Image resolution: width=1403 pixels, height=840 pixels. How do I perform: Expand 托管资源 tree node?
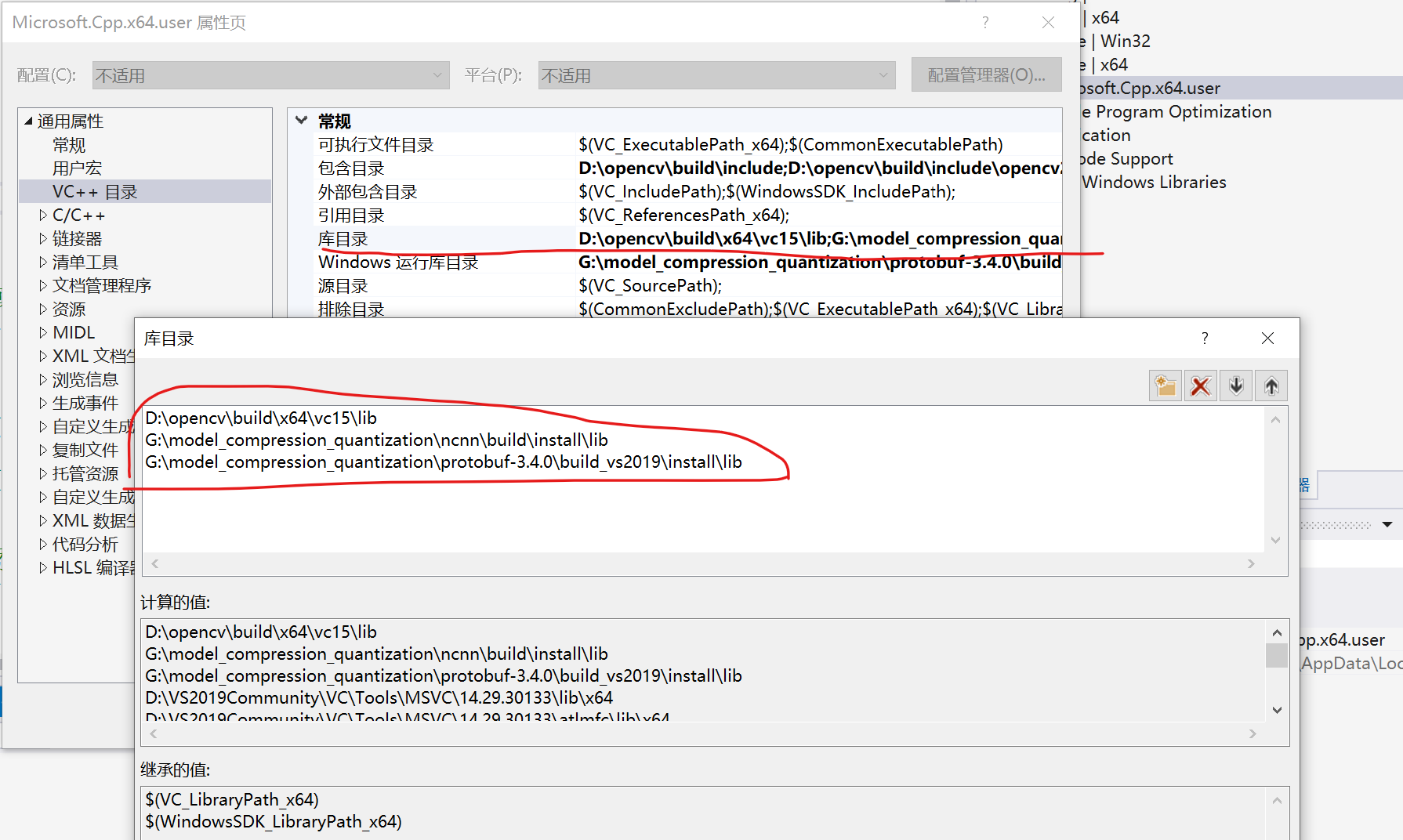pos(43,473)
